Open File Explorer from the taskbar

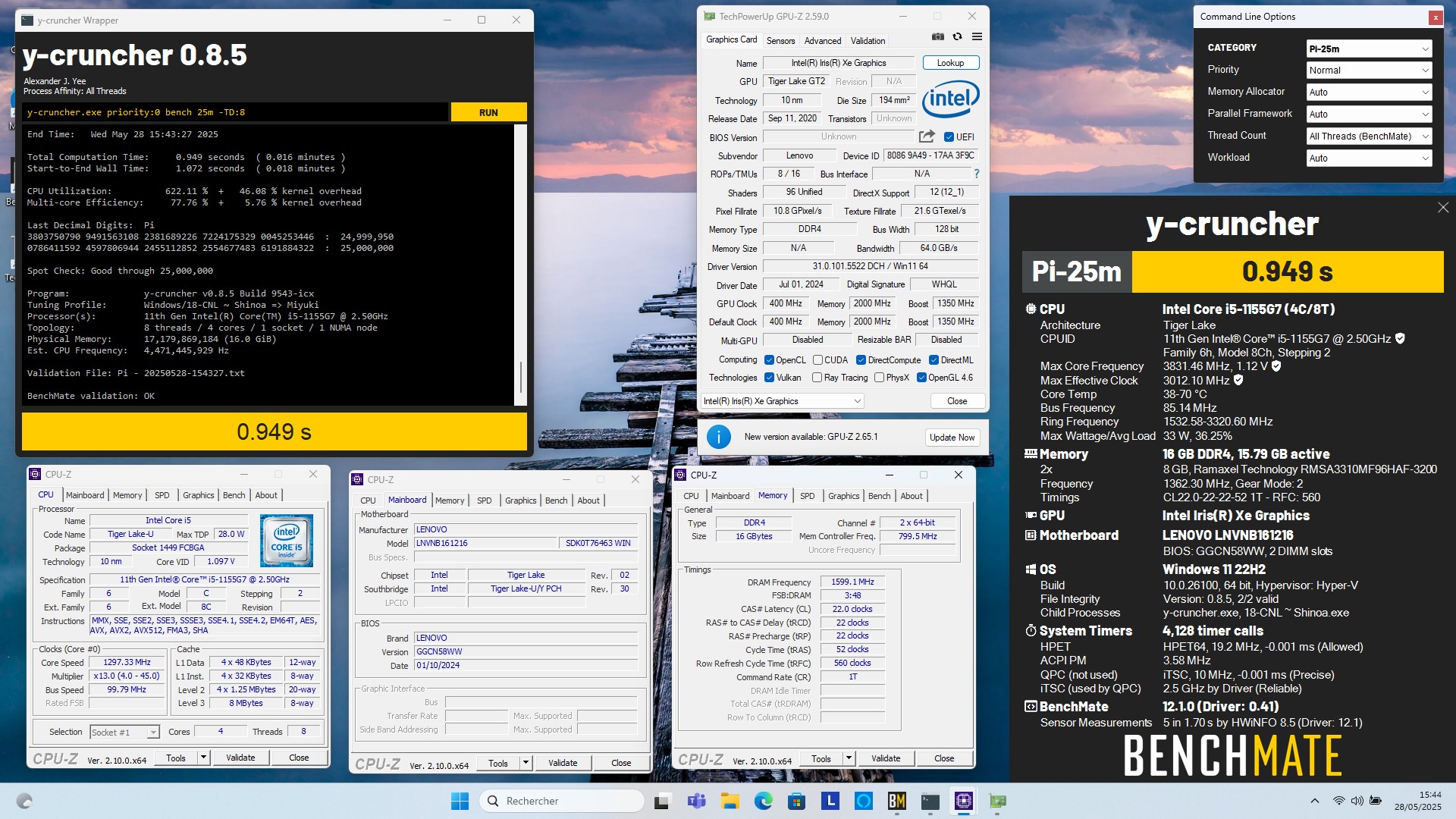730,801
